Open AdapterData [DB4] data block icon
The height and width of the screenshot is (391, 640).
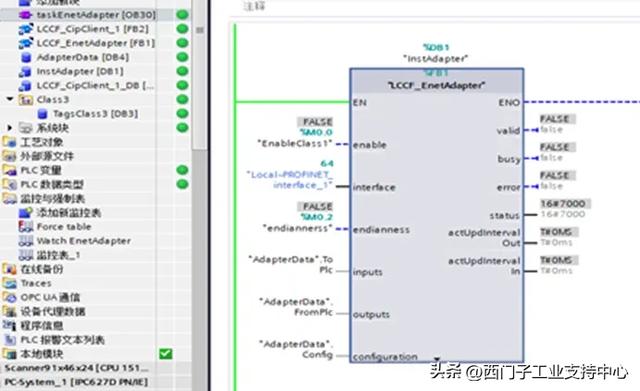[x=26, y=57]
